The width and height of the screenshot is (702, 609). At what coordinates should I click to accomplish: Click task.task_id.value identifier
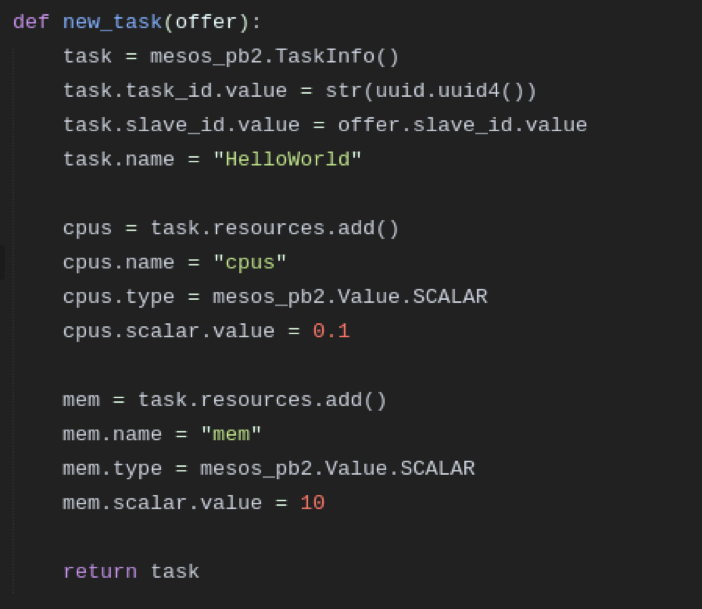pyautogui.click(x=175, y=92)
